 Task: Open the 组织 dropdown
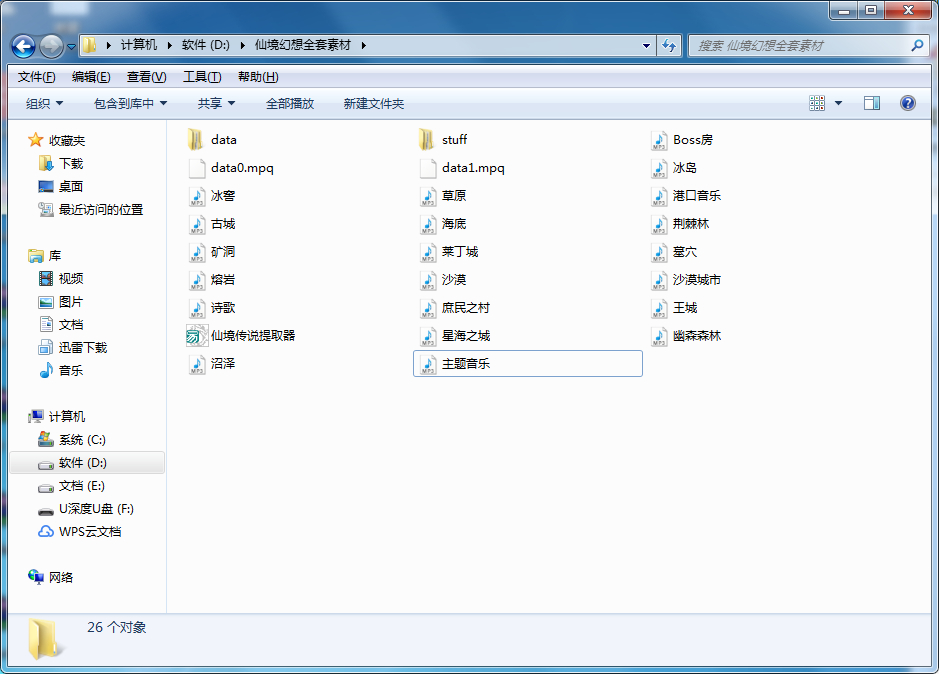tap(44, 104)
